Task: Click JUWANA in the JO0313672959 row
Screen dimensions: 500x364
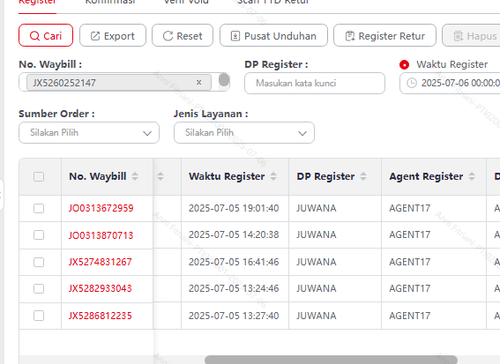Action: 316,208
